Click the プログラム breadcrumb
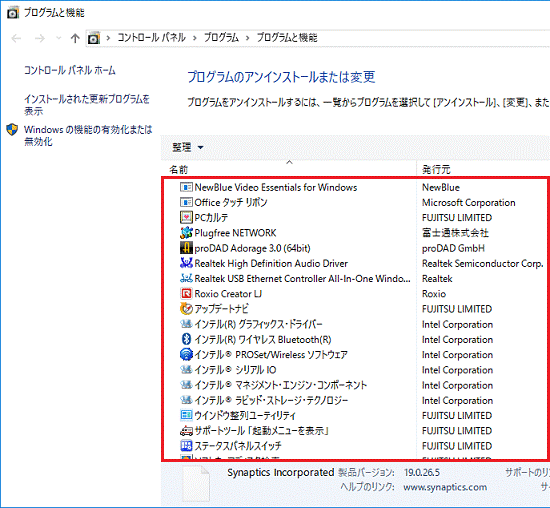 221,38
